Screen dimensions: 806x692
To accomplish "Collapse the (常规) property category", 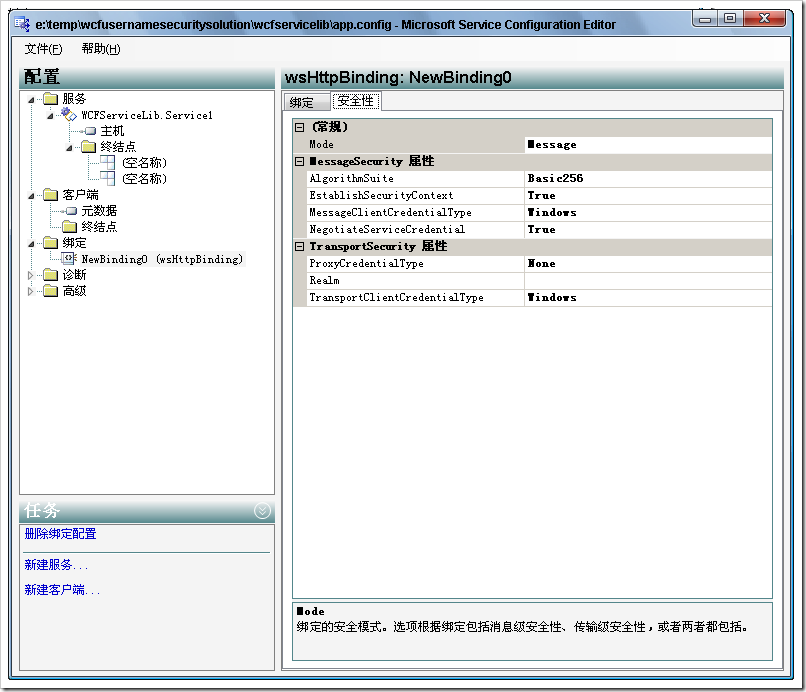I will 300,127.
